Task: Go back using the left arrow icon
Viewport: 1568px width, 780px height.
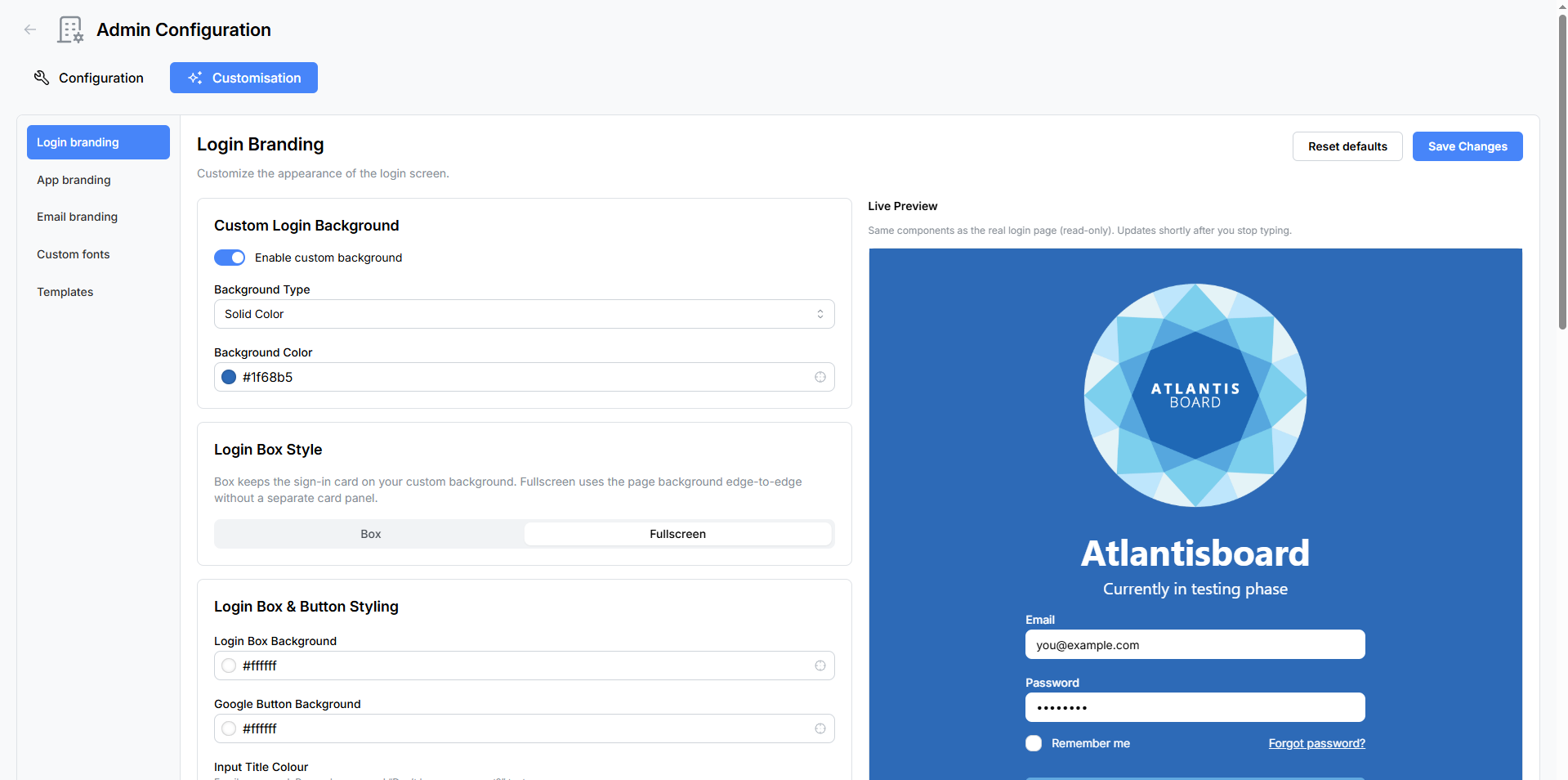Action: click(x=30, y=29)
